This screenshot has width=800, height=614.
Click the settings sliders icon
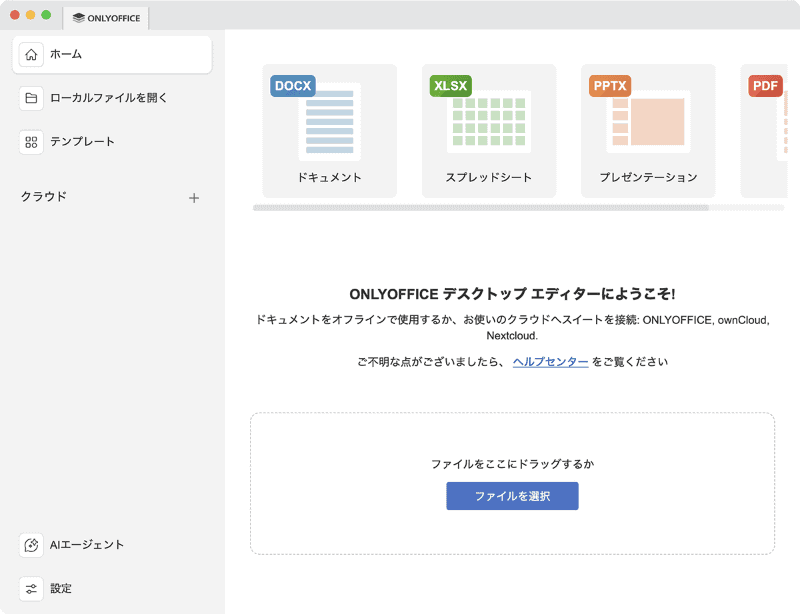[x=31, y=589]
